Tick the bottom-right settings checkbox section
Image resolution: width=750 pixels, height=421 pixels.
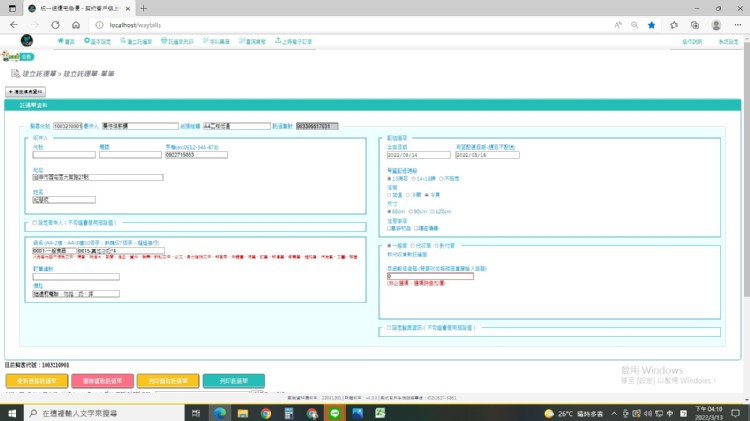(389, 328)
